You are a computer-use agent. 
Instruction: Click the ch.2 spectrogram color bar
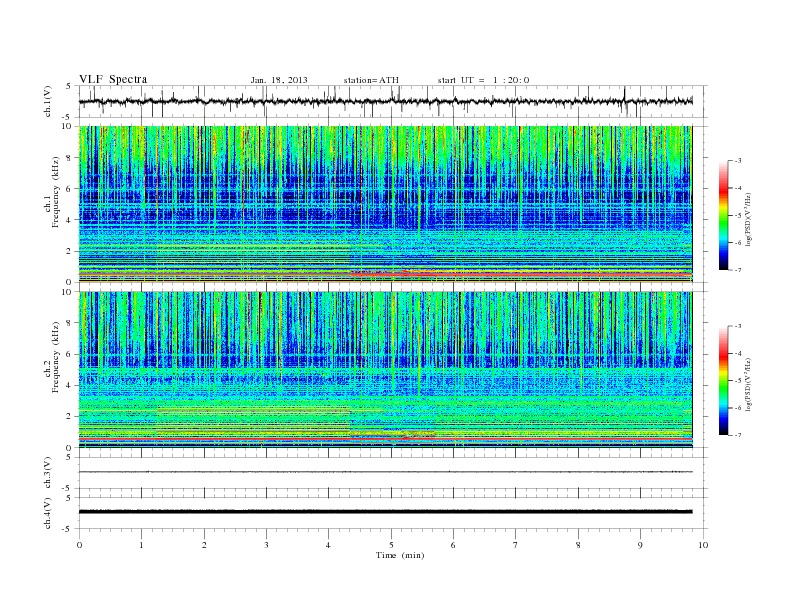(723, 381)
